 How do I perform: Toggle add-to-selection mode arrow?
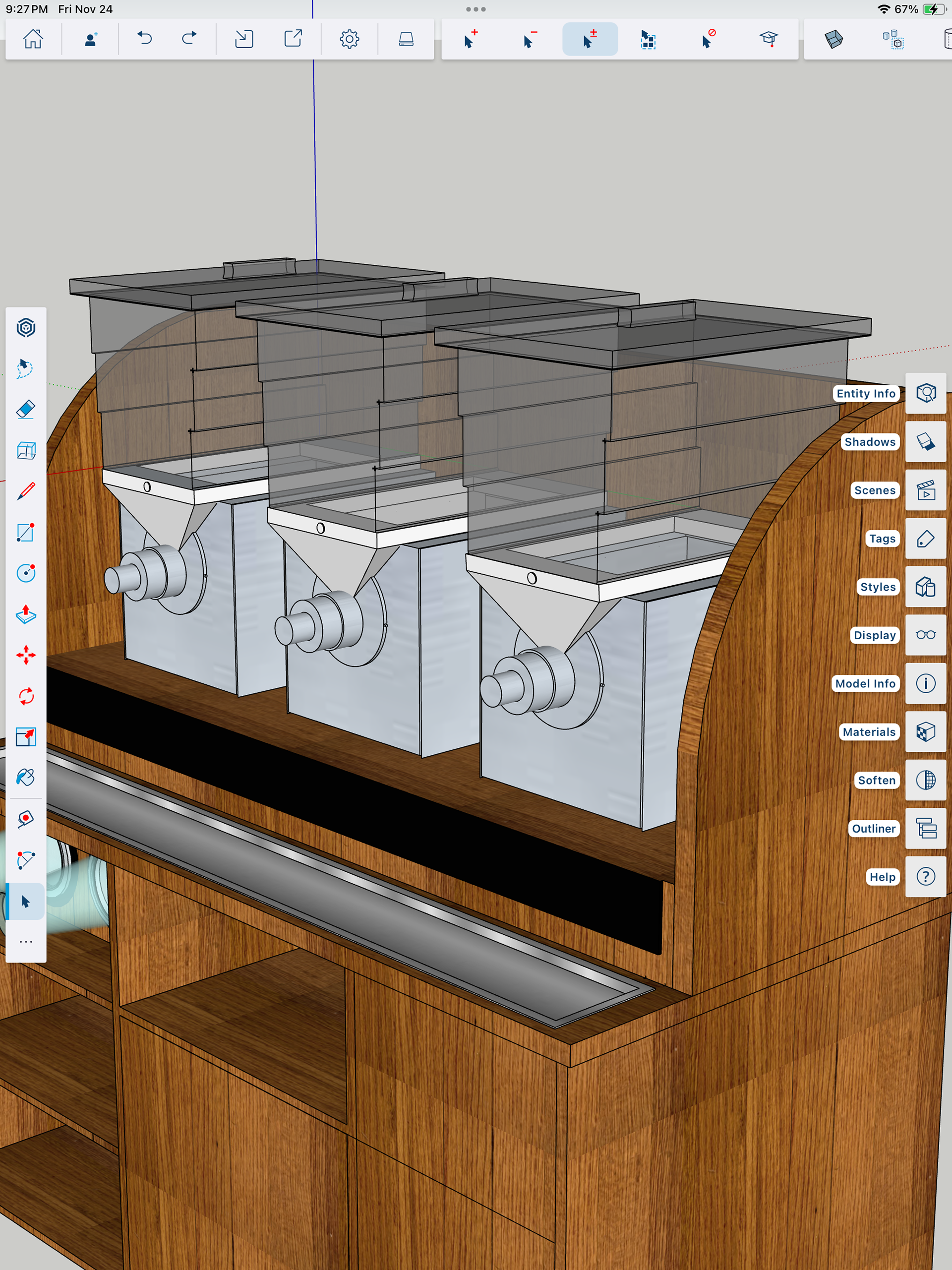point(470,39)
